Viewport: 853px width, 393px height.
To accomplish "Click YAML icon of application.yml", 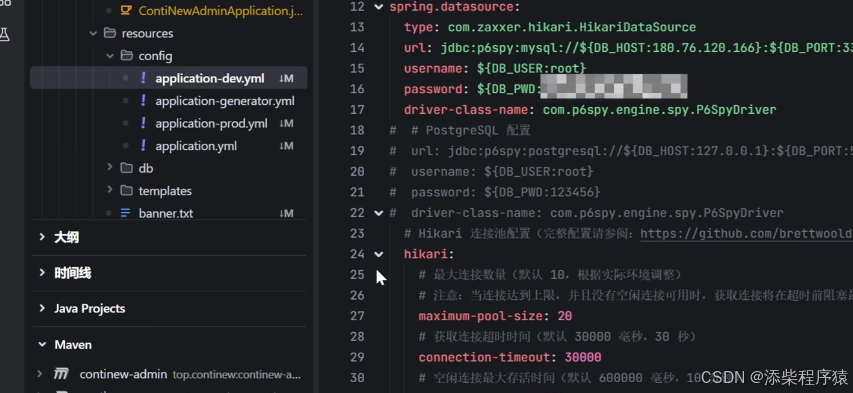I will pos(143,145).
